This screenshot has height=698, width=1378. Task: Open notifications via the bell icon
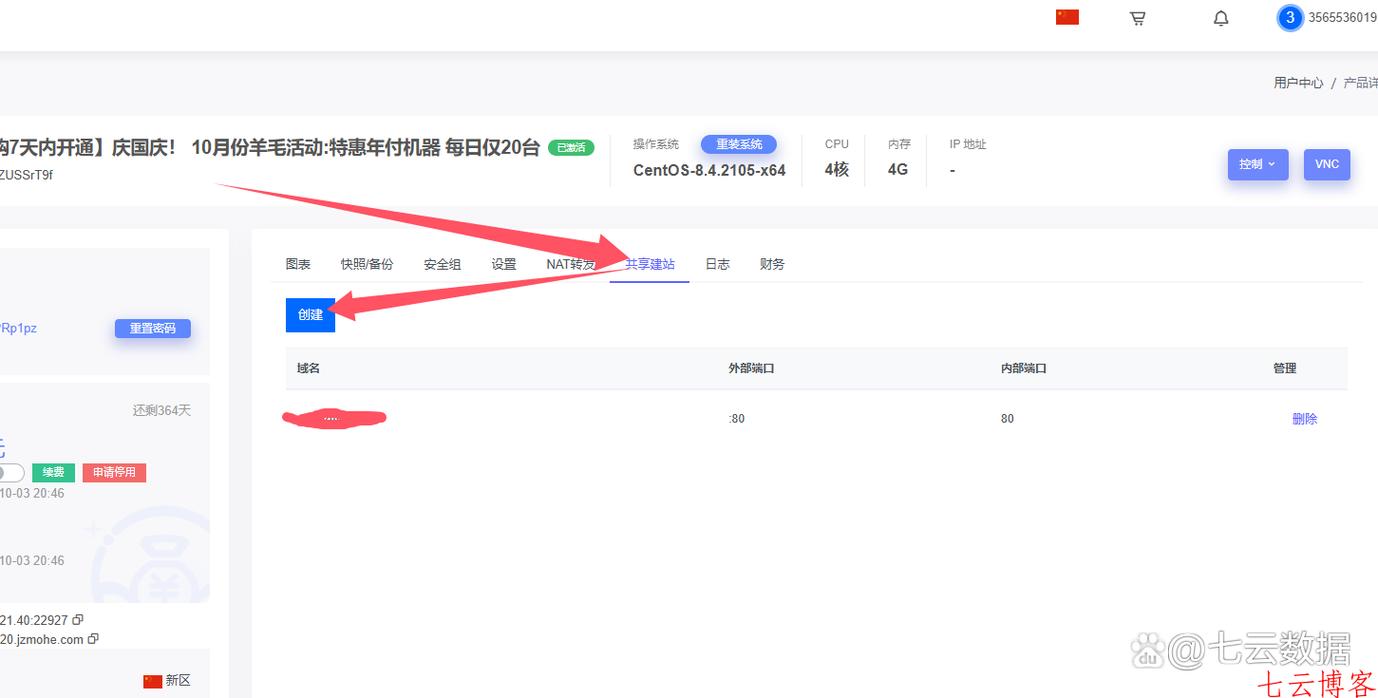[x=1220, y=17]
